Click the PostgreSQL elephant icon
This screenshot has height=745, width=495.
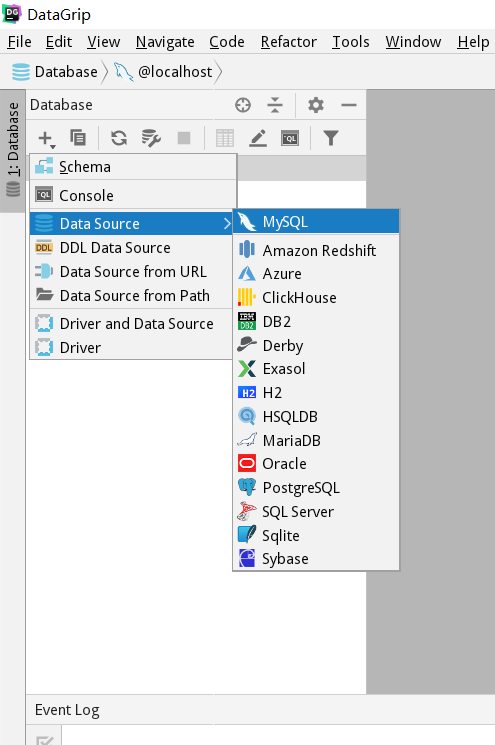tap(247, 487)
